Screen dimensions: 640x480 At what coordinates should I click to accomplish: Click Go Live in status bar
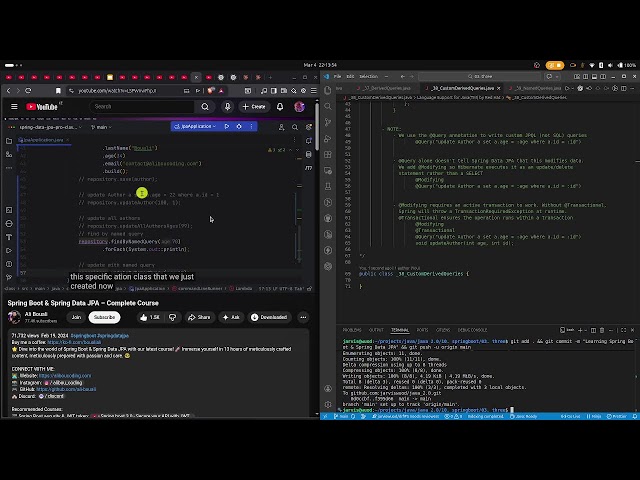(571, 416)
